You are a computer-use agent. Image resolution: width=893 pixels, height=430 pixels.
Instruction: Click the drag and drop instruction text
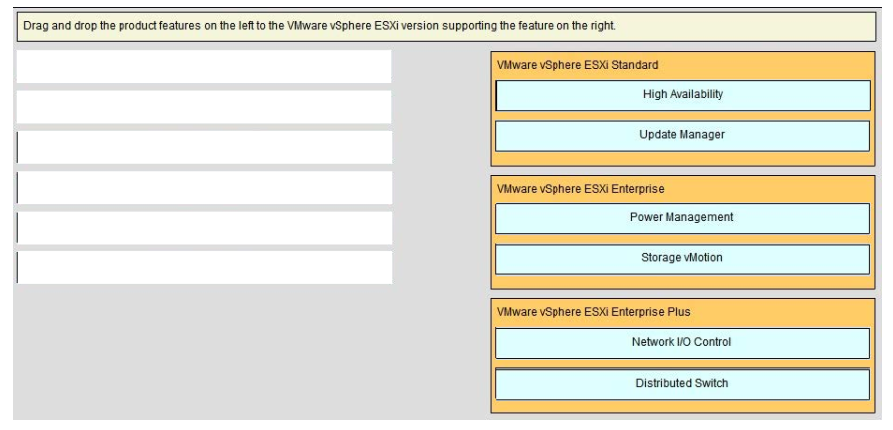click(x=319, y=26)
